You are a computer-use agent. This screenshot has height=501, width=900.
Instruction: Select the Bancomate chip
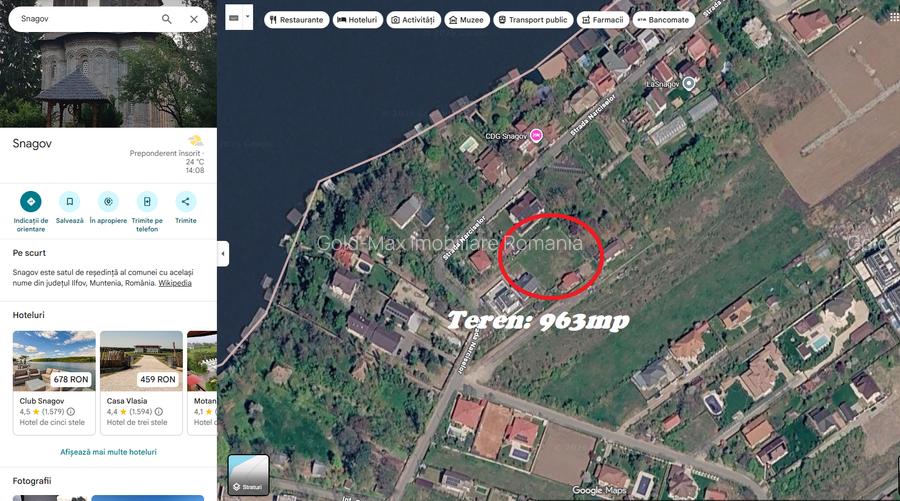pos(664,20)
